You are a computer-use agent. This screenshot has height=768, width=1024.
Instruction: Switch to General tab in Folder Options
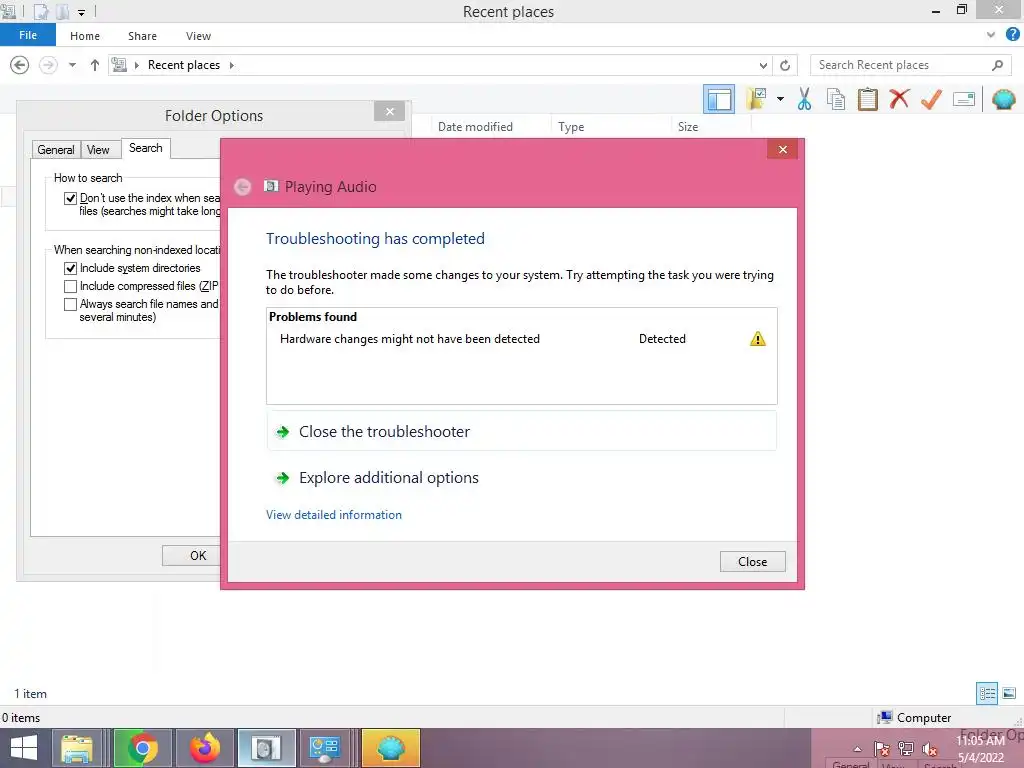point(56,150)
